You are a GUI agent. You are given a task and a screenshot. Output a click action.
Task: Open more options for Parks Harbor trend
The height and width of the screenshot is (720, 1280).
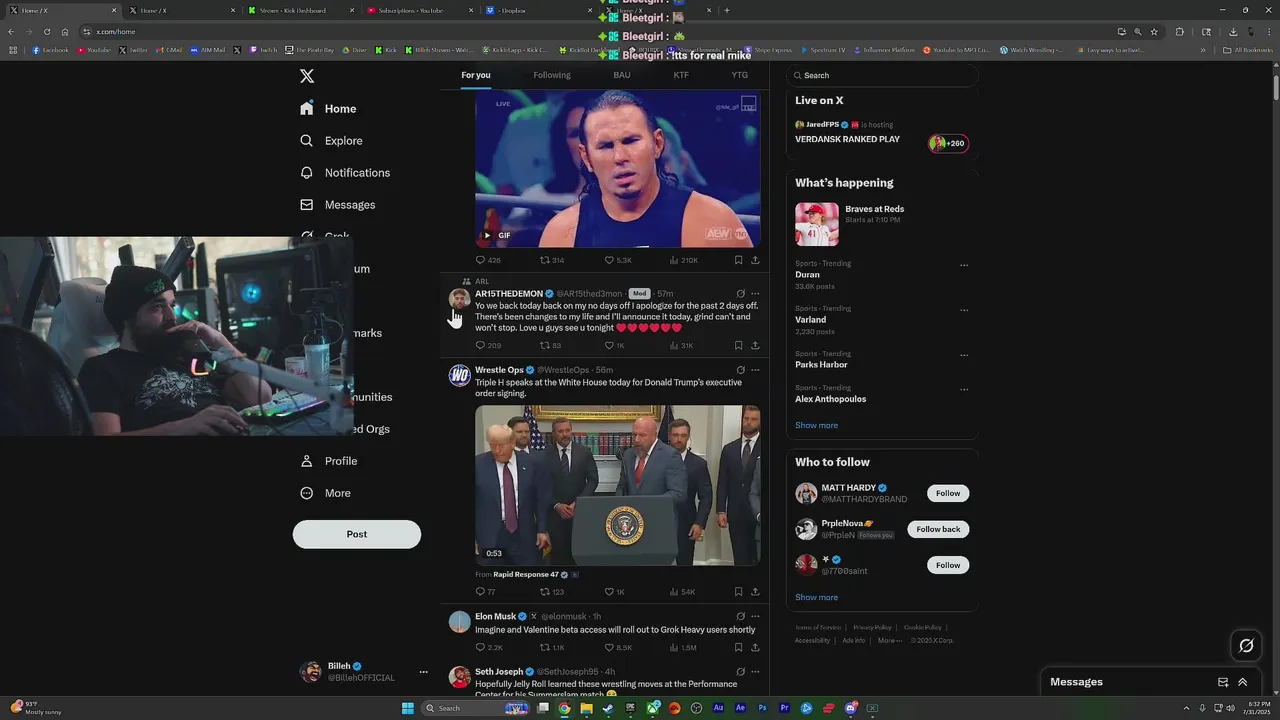click(x=964, y=355)
